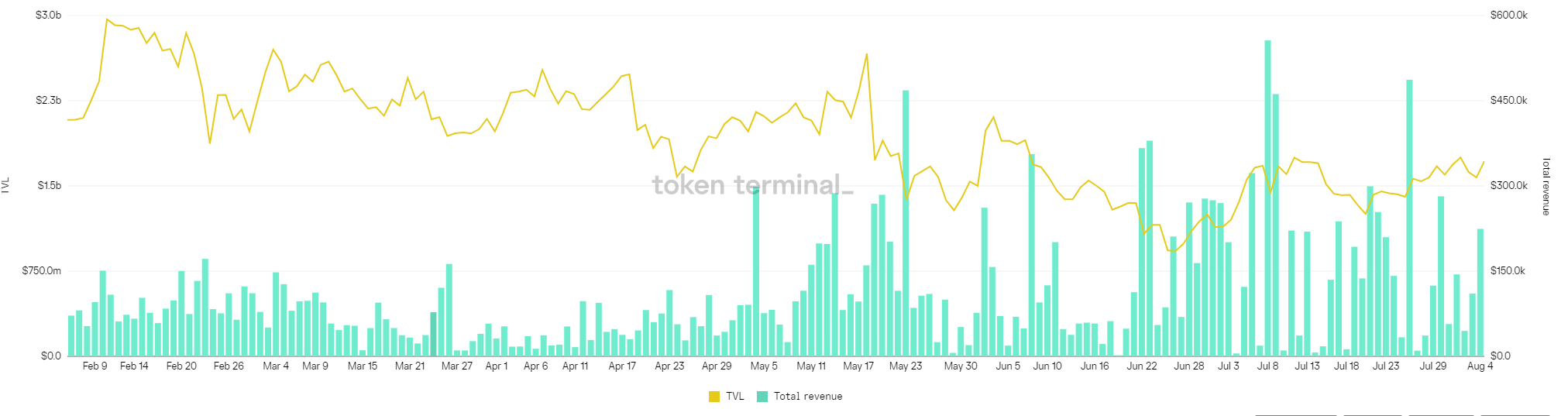Toggle the Total revenue legend label

point(807,397)
